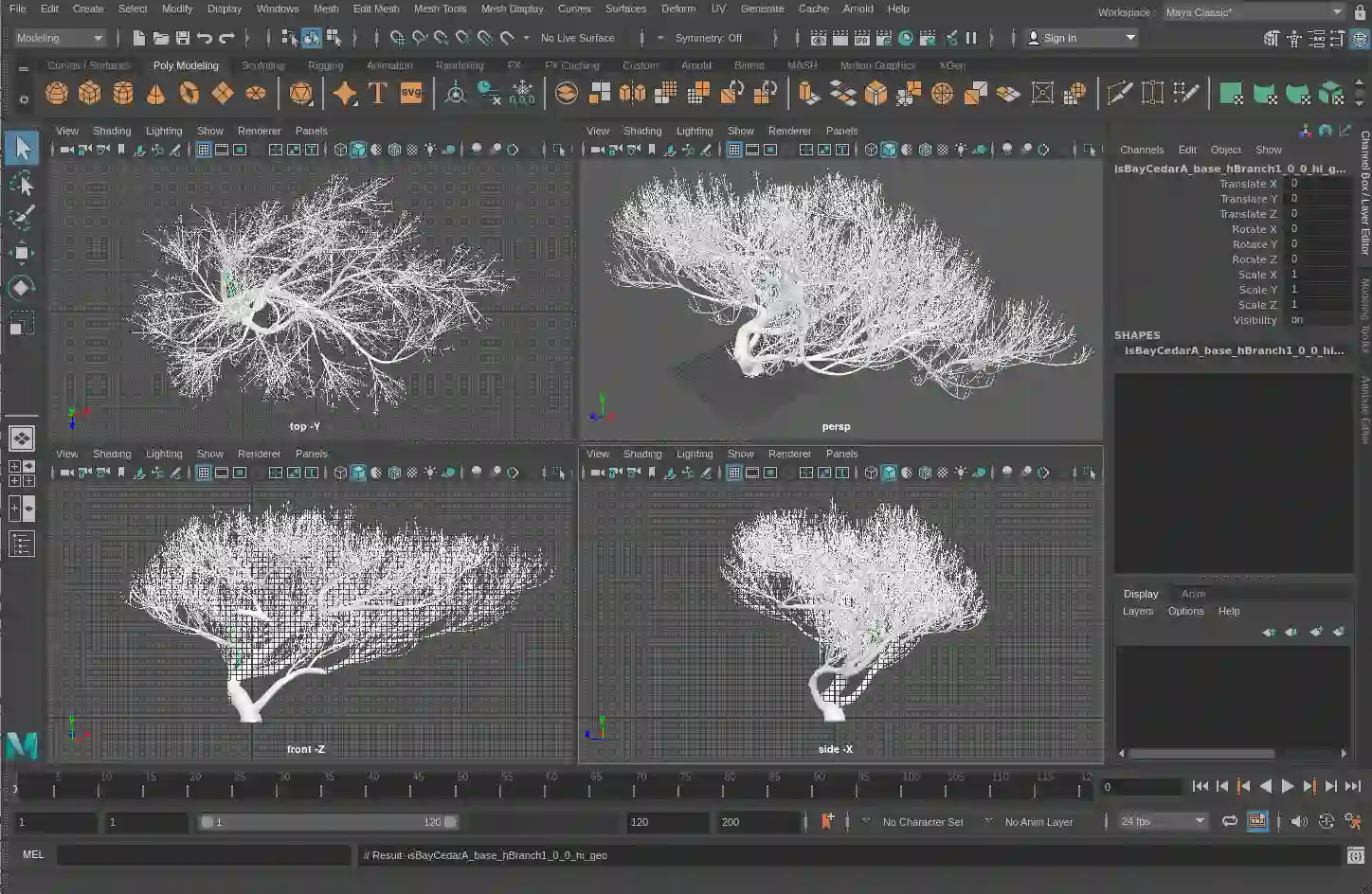Open Layers menu in the layer editor

pos(1137,611)
